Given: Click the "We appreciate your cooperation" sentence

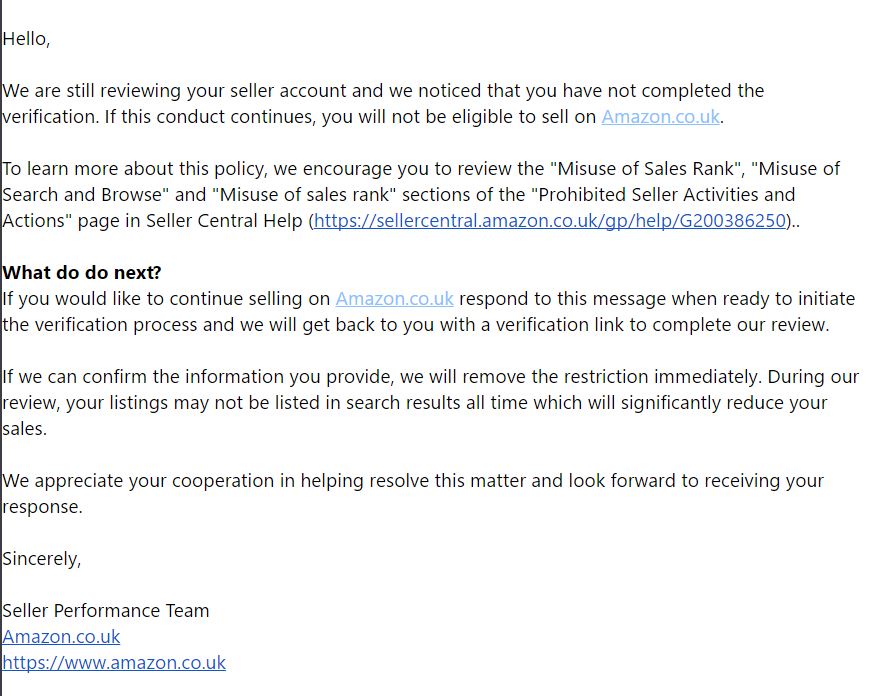Looking at the screenshot, I should (x=150, y=481).
